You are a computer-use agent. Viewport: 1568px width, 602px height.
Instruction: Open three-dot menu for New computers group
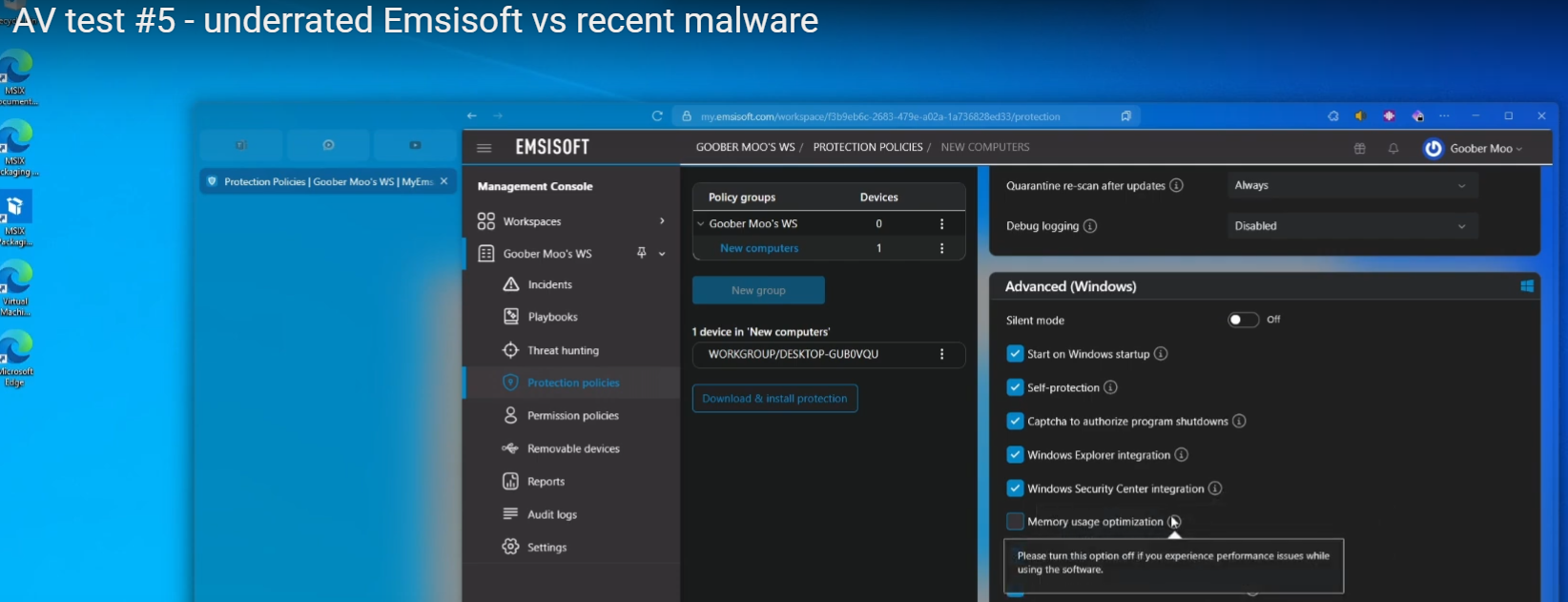pyautogui.click(x=941, y=248)
